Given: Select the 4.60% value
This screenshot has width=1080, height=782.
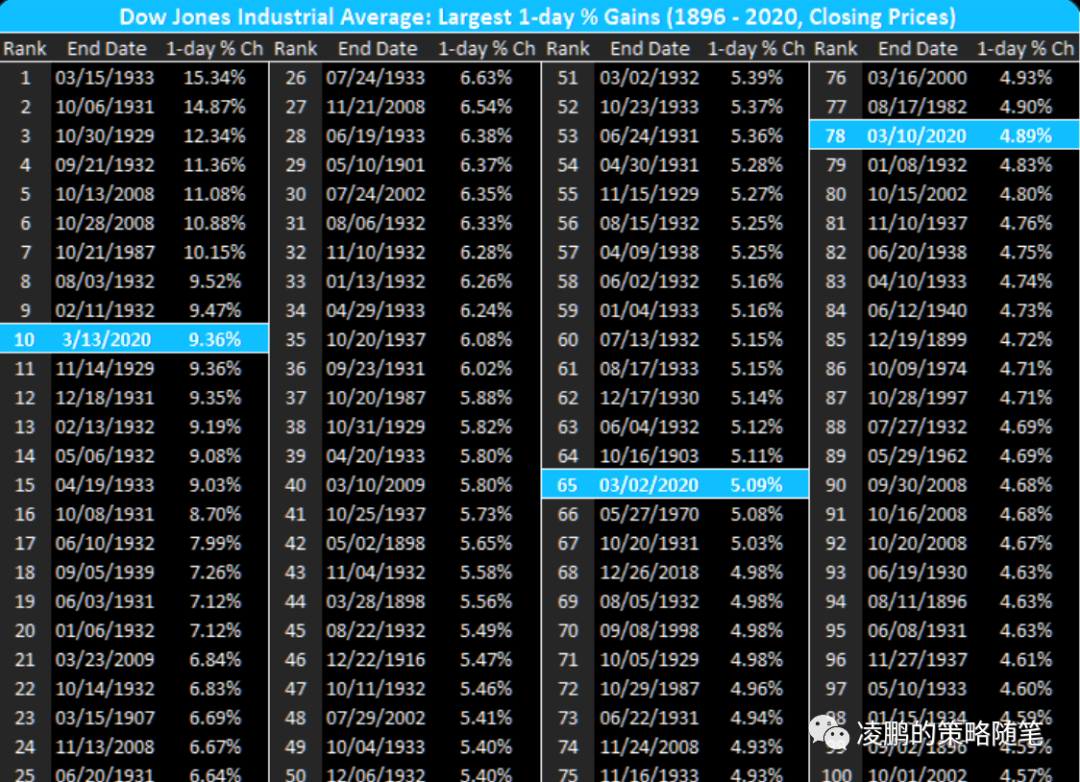Looking at the screenshot, I should pos(1026,689).
